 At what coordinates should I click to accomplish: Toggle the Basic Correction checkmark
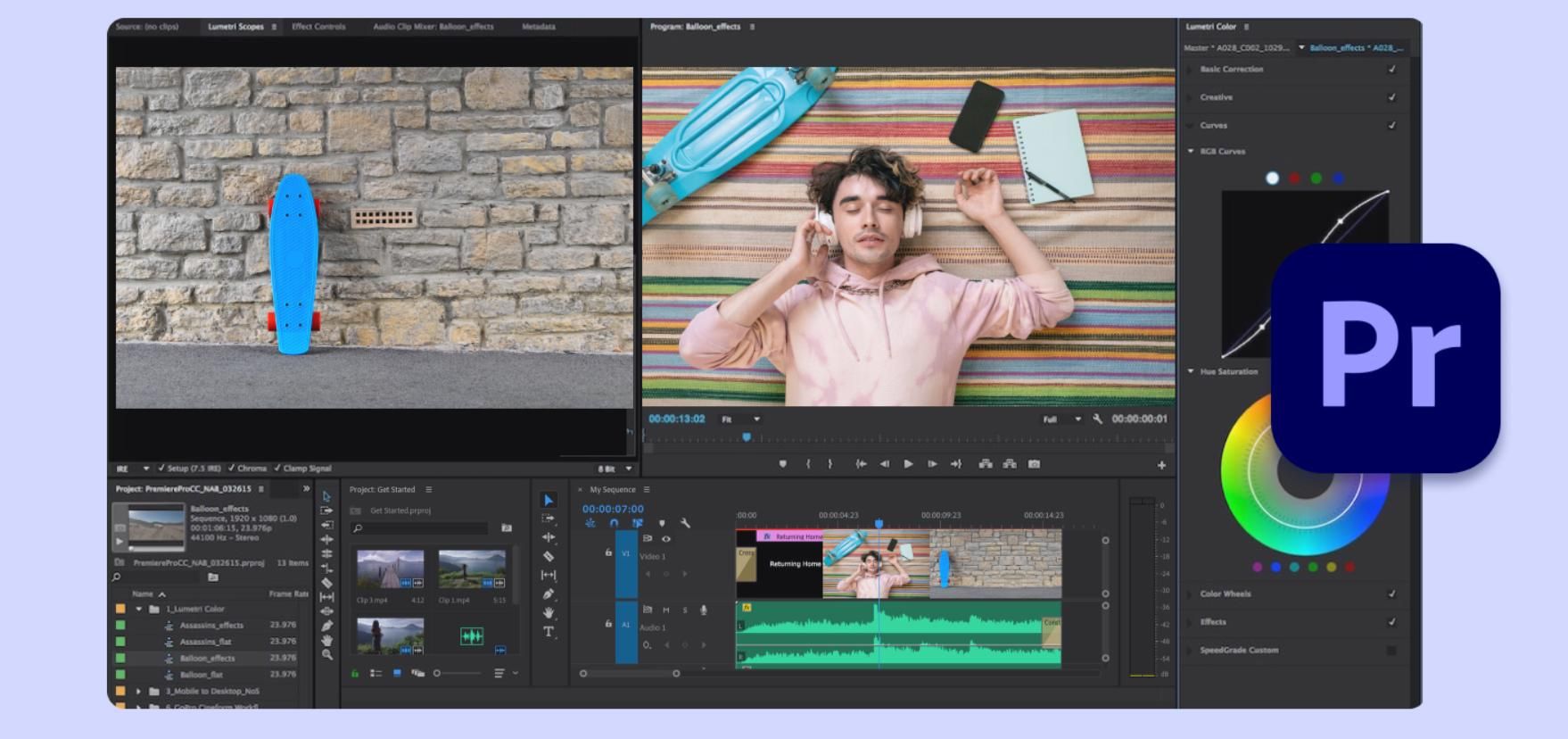coord(1392,69)
